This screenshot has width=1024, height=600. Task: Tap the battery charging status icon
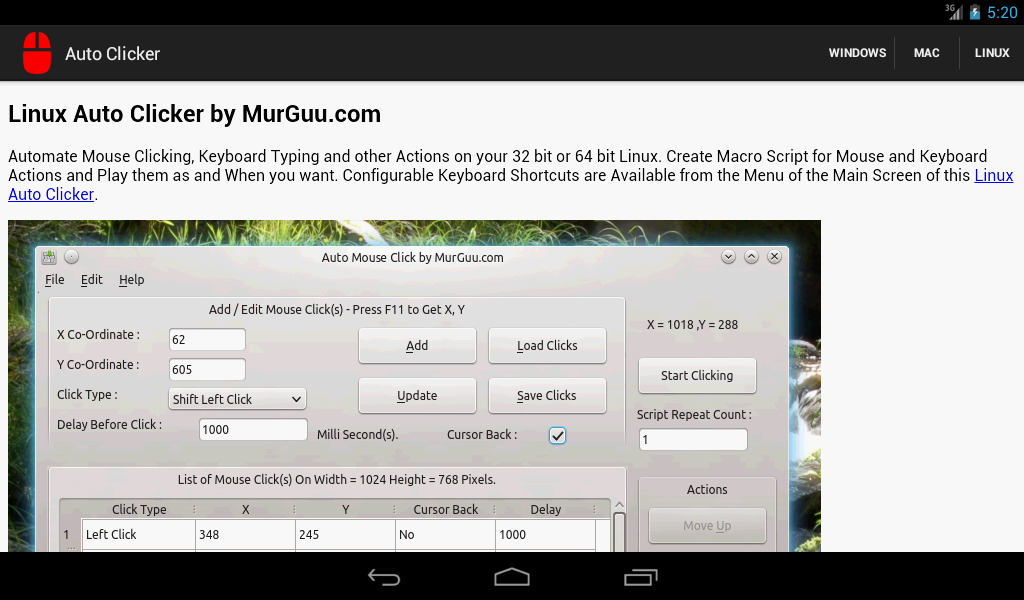point(975,12)
